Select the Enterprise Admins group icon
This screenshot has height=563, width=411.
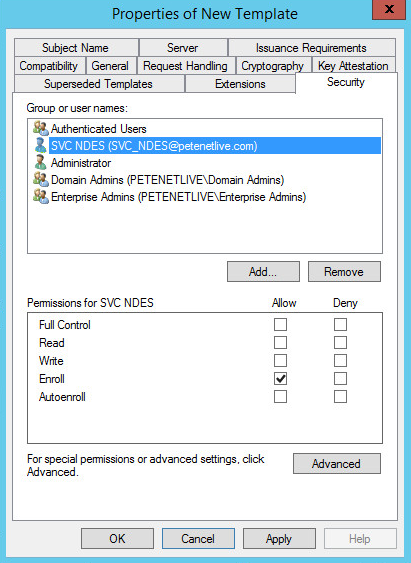(41, 197)
